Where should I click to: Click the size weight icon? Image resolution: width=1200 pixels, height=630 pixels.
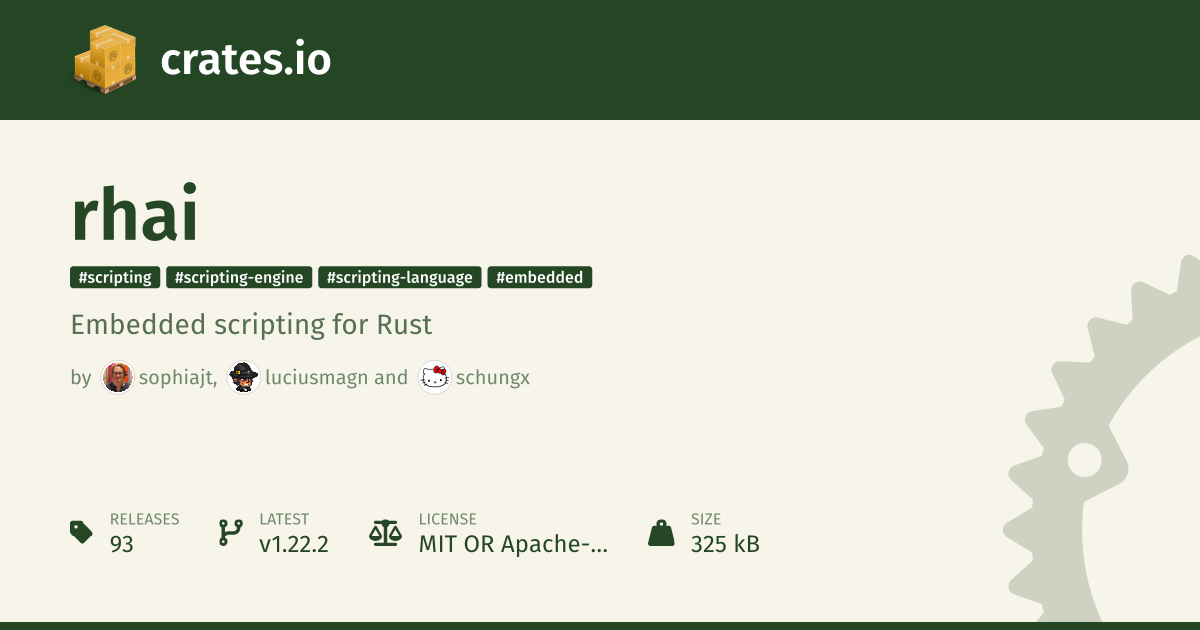tap(661, 532)
